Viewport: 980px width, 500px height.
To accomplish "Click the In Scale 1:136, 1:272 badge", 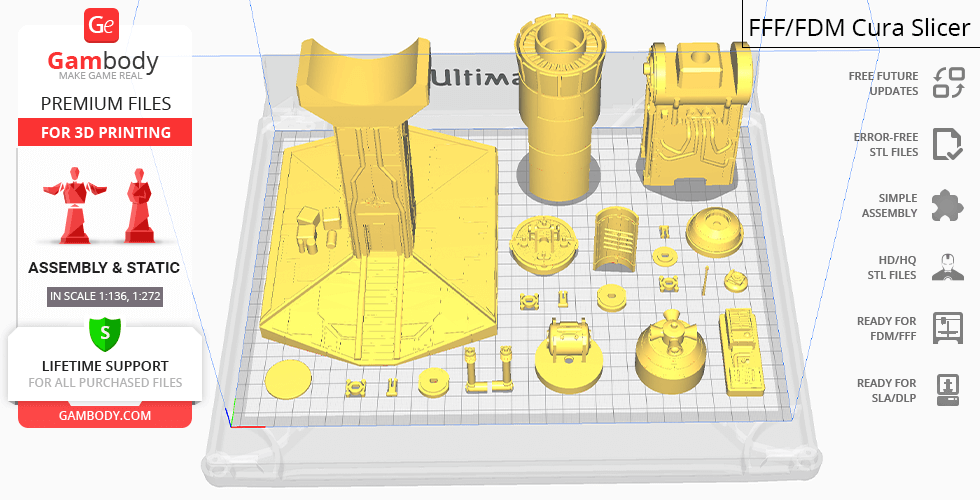I will (104, 296).
